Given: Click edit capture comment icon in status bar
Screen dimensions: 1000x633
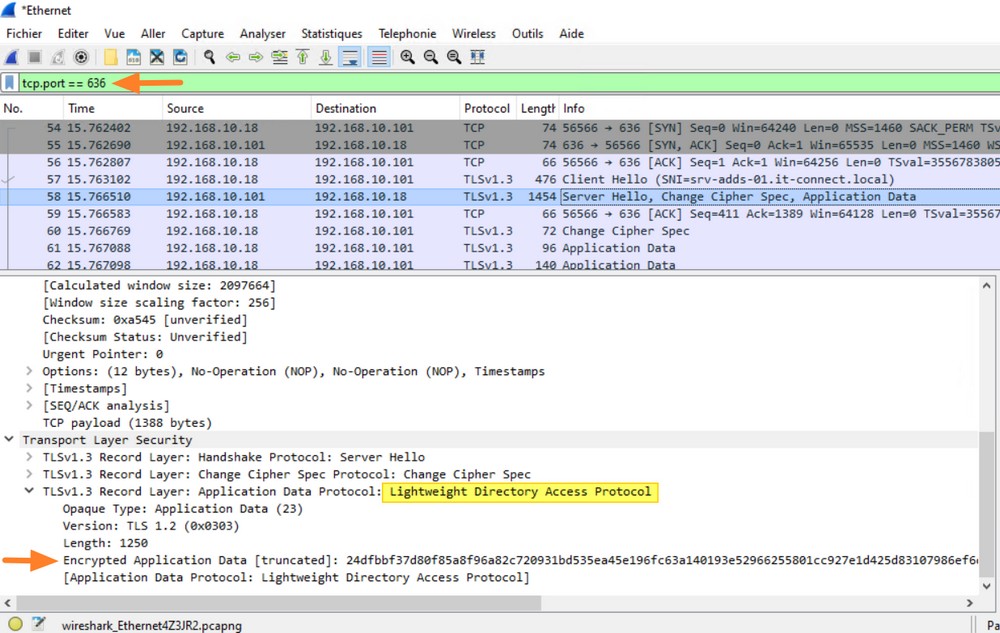Looking at the screenshot, I should [38, 624].
